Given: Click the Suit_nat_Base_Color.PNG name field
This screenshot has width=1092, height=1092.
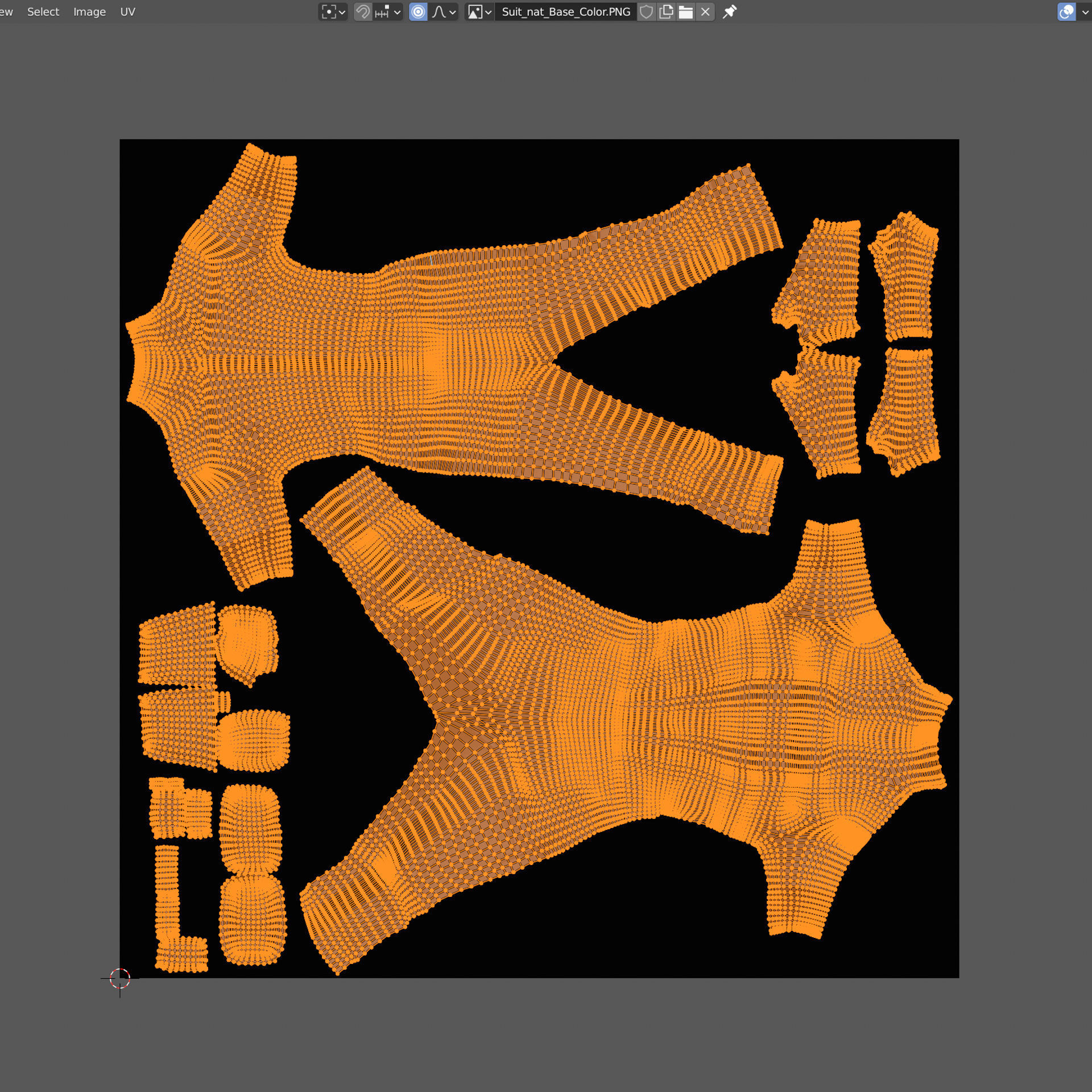Looking at the screenshot, I should tap(565, 12).
